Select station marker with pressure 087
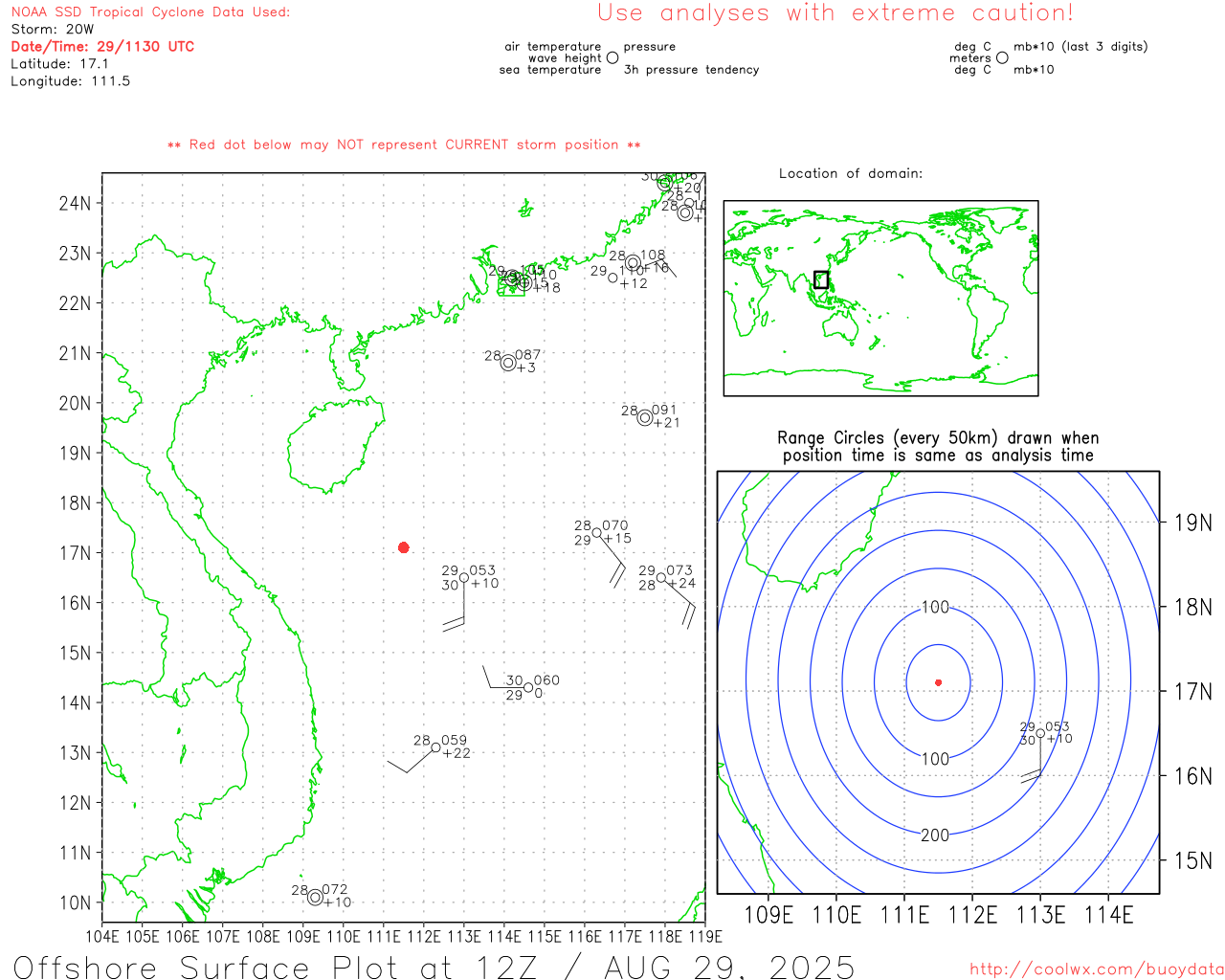Image resolution: width=1225 pixels, height=980 pixels. pyautogui.click(x=508, y=363)
